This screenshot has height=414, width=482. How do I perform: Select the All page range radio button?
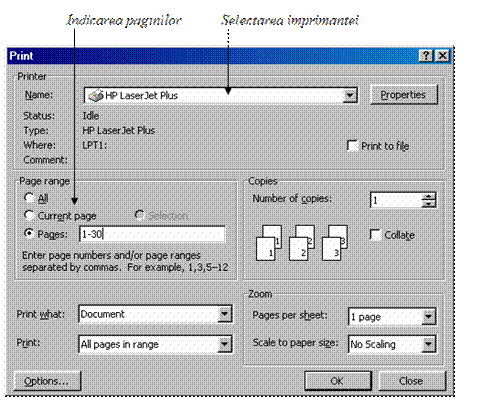tap(29, 198)
